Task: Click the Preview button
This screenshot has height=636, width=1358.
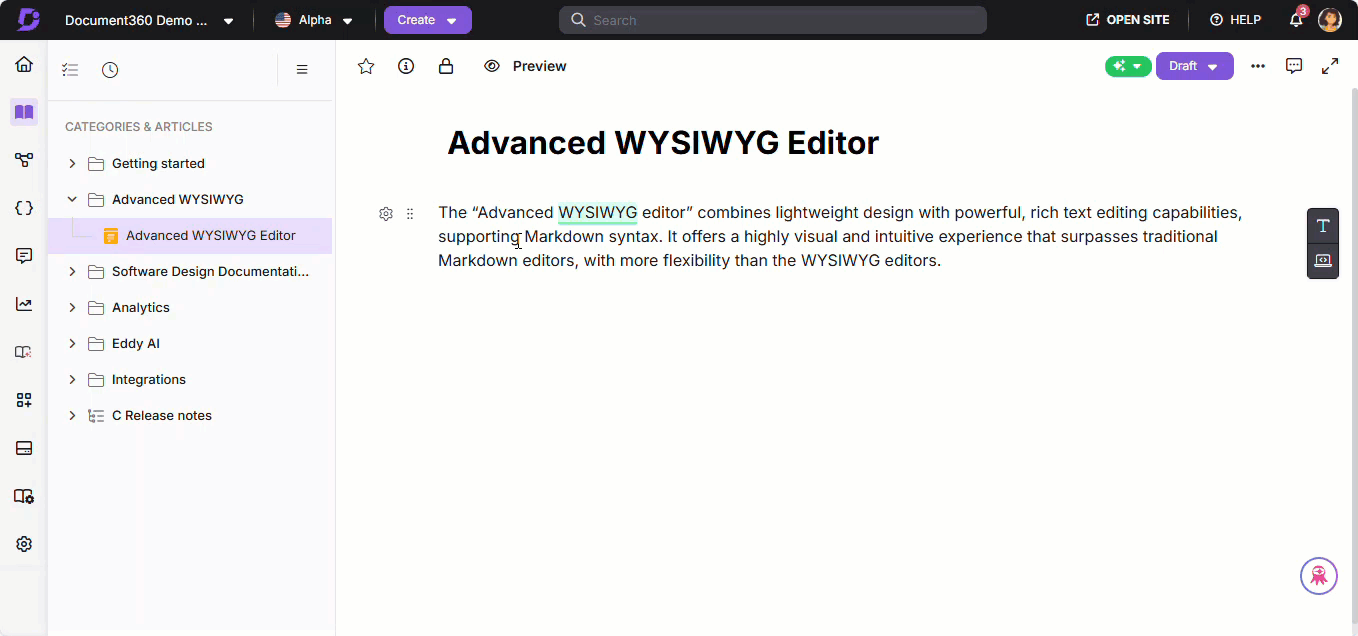Action: tap(525, 66)
